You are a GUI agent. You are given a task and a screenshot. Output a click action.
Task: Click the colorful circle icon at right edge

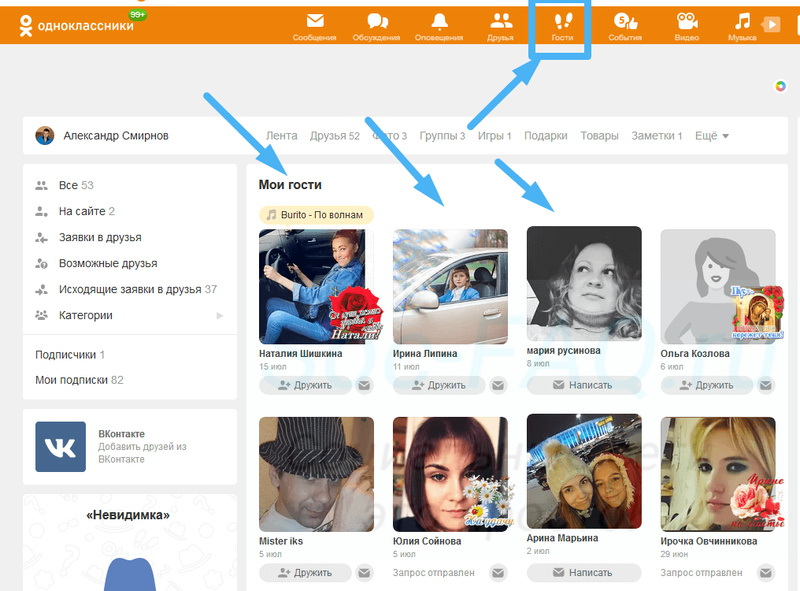[x=780, y=86]
